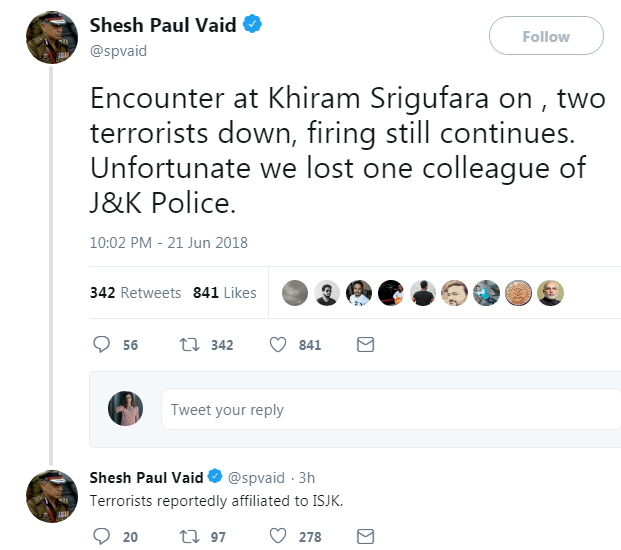Image resolution: width=621 pixels, height=550 pixels.
Task: Click the first liker avatar in the row
Action: click(295, 293)
